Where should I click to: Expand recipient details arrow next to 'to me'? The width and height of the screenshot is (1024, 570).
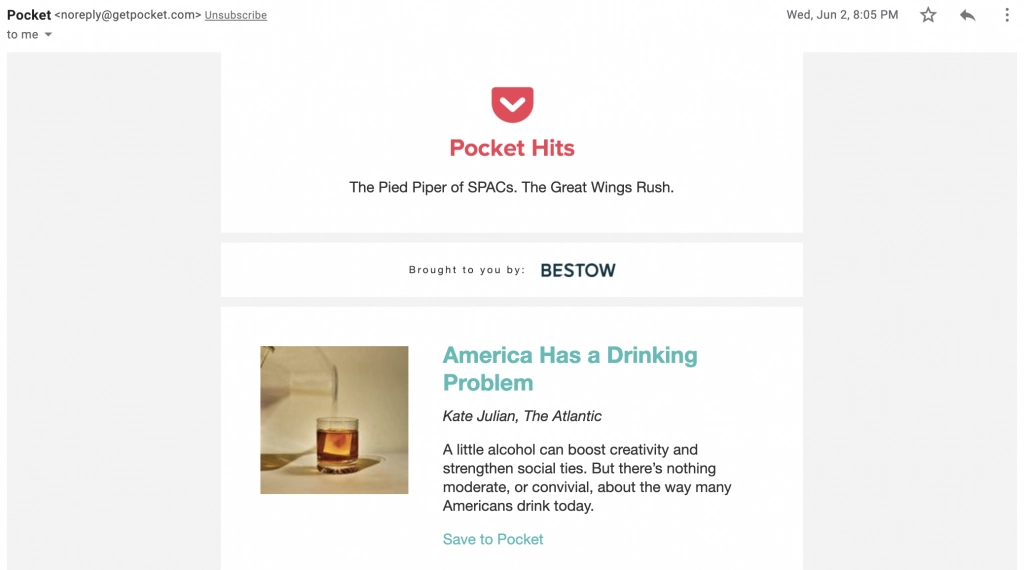click(48, 35)
